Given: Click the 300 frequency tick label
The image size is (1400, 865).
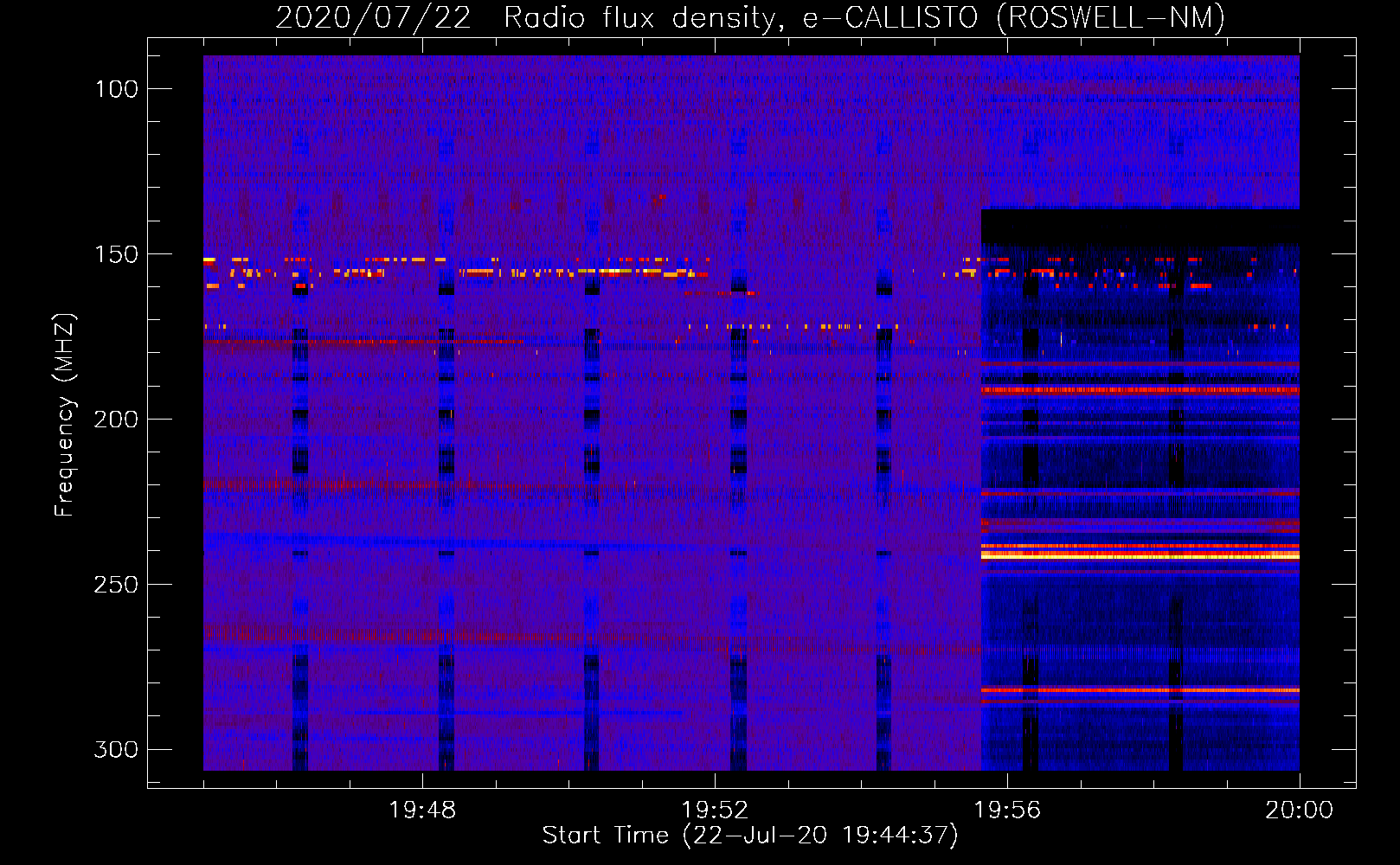Looking at the screenshot, I should 117,749.
